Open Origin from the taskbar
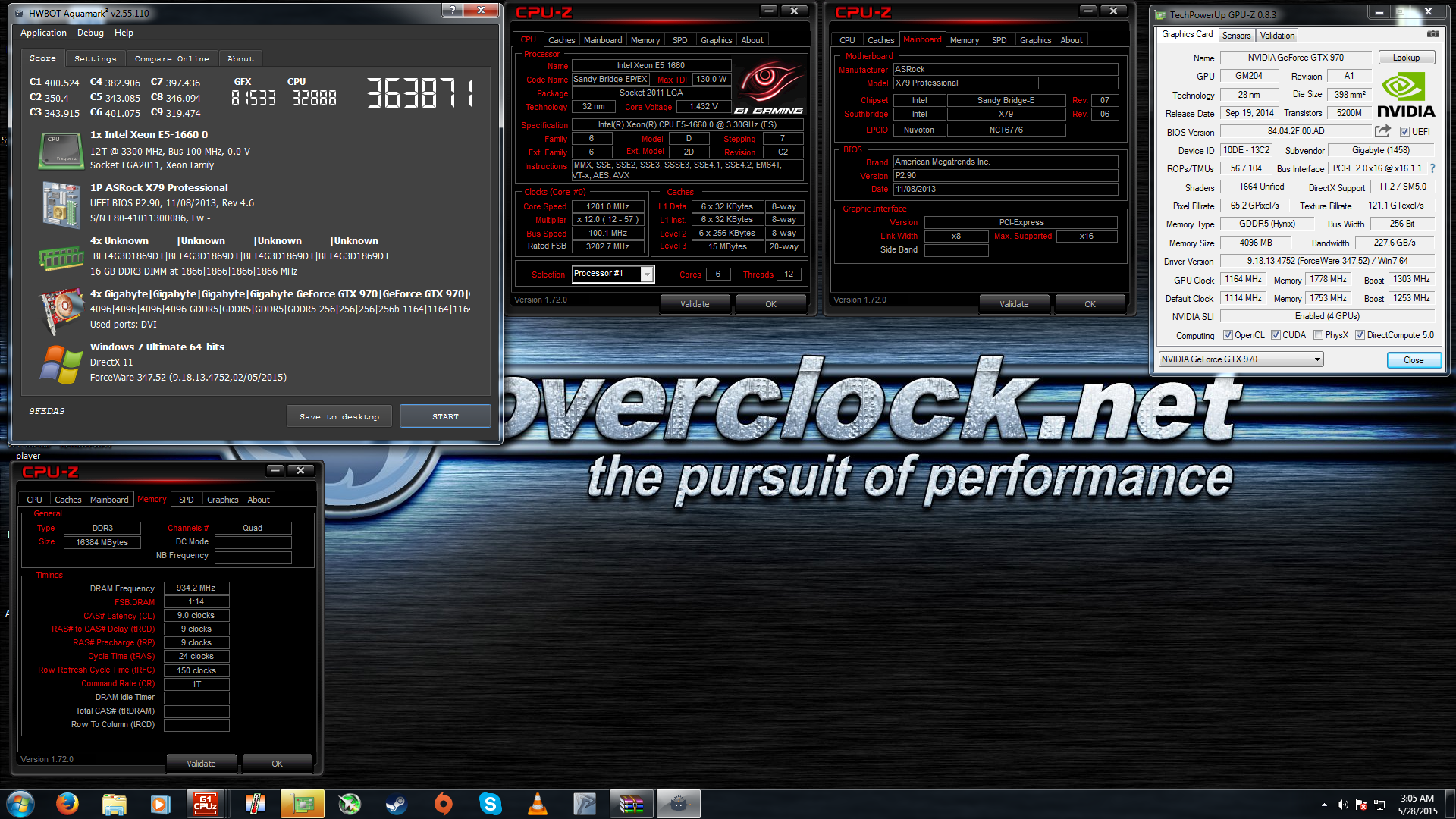1456x819 pixels. (x=443, y=804)
